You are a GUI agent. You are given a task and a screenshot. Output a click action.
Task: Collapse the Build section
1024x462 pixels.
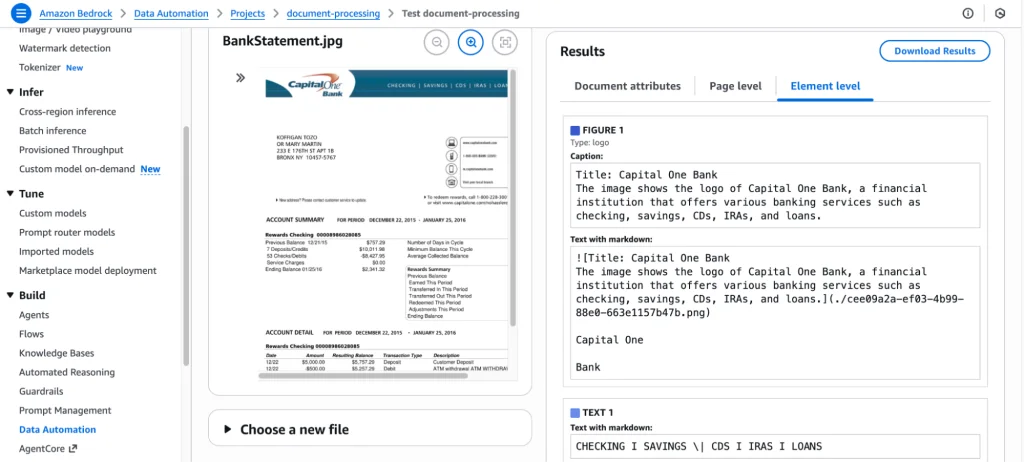click(x=10, y=295)
